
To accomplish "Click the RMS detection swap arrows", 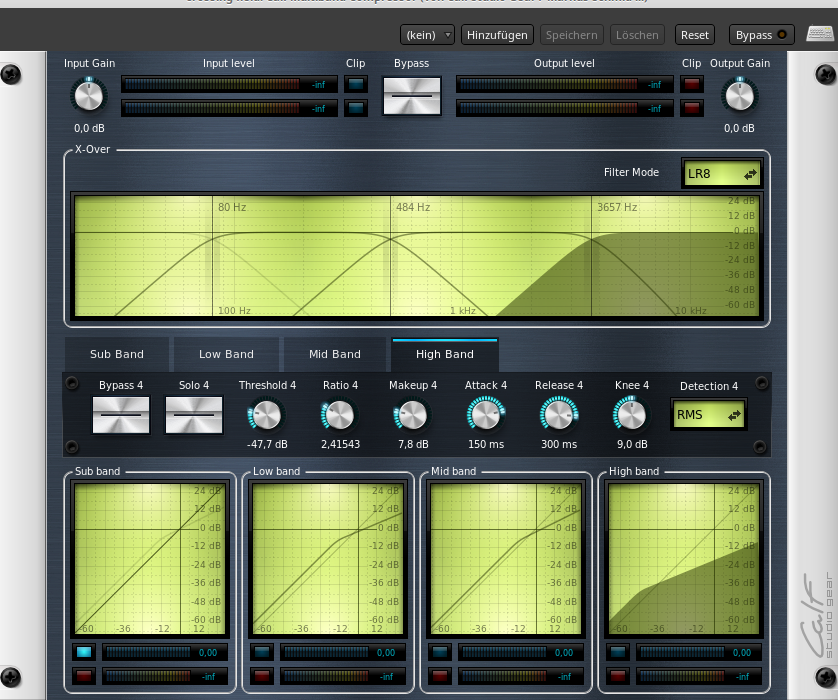I will click(x=734, y=415).
